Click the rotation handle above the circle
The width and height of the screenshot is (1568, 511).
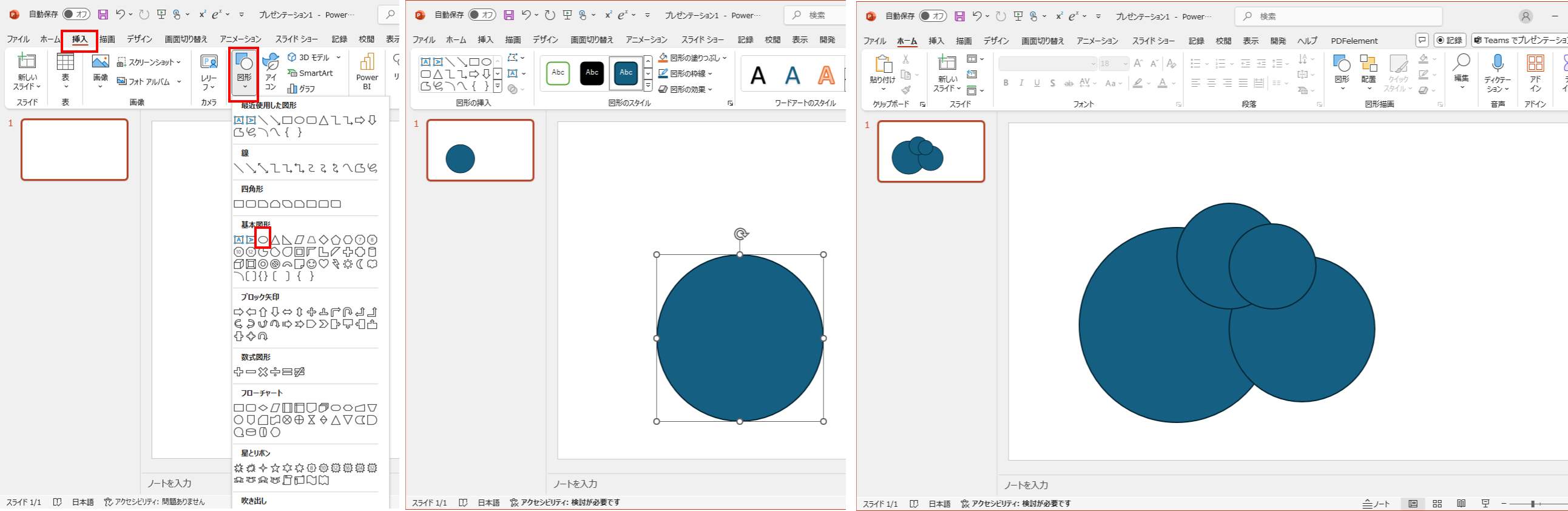tap(740, 234)
